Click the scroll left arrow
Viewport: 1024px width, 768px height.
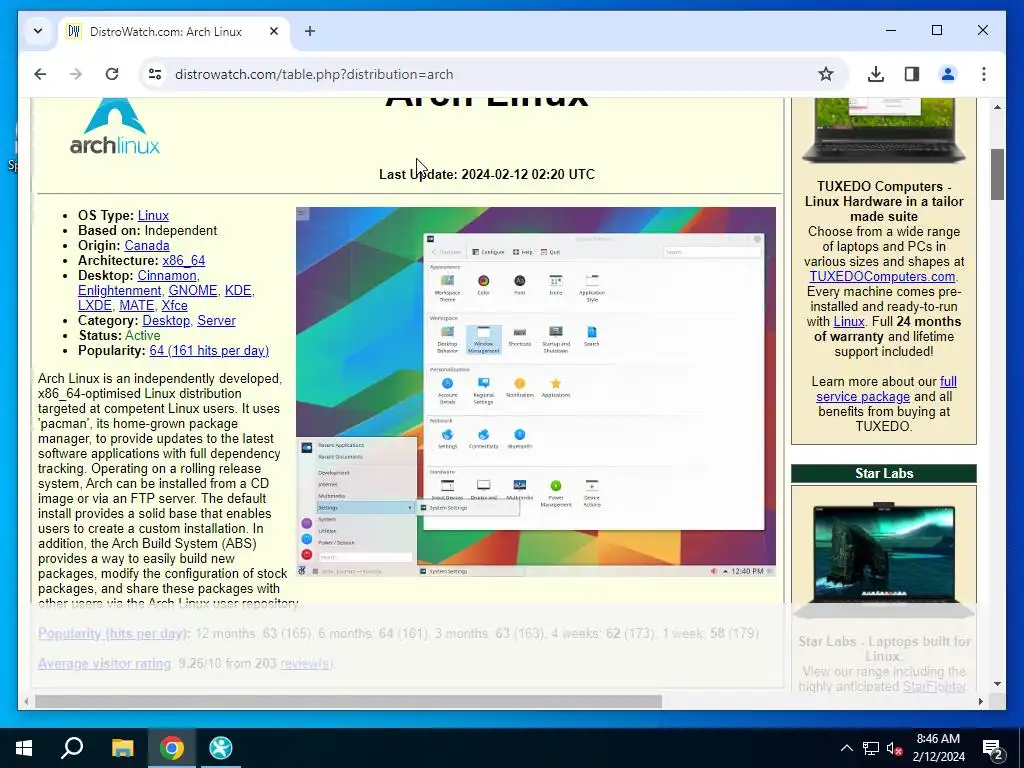point(26,701)
